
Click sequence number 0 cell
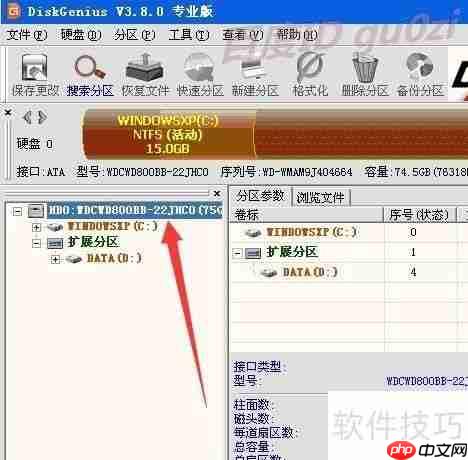413,232
